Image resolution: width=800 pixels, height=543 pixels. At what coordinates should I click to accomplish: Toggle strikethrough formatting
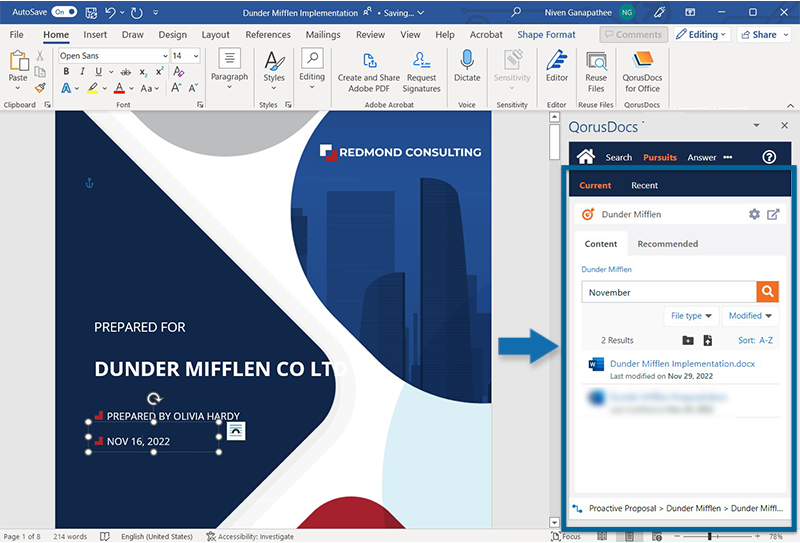(126, 72)
